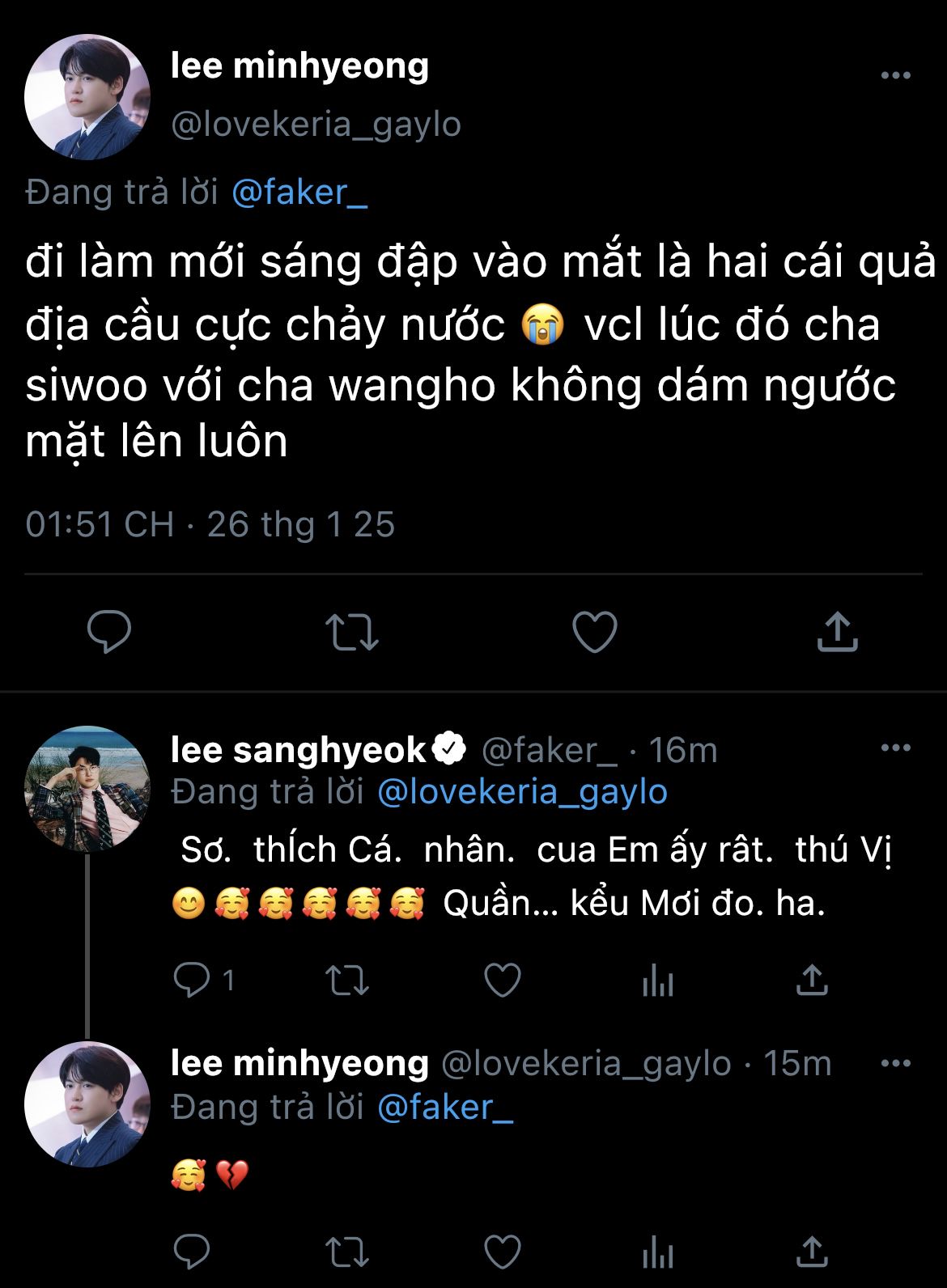Viewport: 947px width, 1288px height.
Task: Open lee minhyeong's main profile picture
Action: click(x=87, y=97)
